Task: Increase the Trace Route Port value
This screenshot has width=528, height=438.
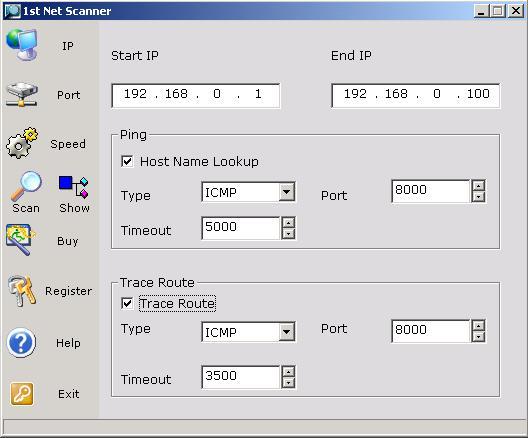Action: (478, 326)
